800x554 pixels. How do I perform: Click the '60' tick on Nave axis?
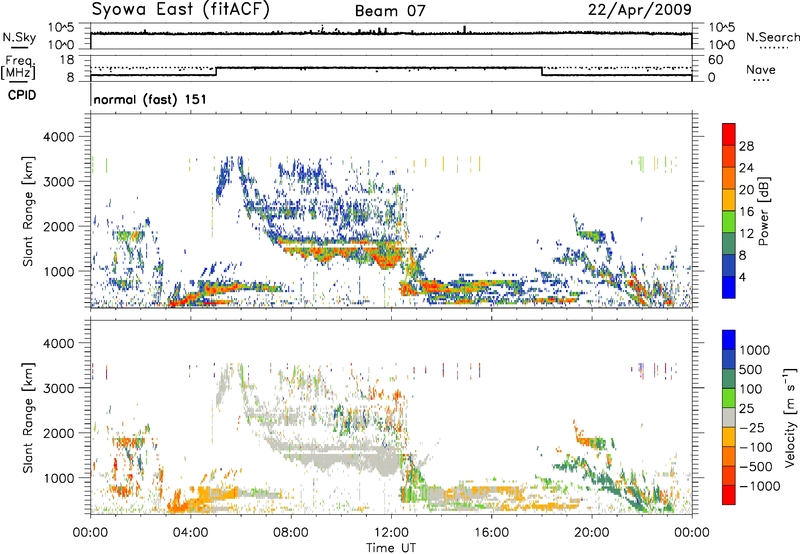click(x=715, y=60)
